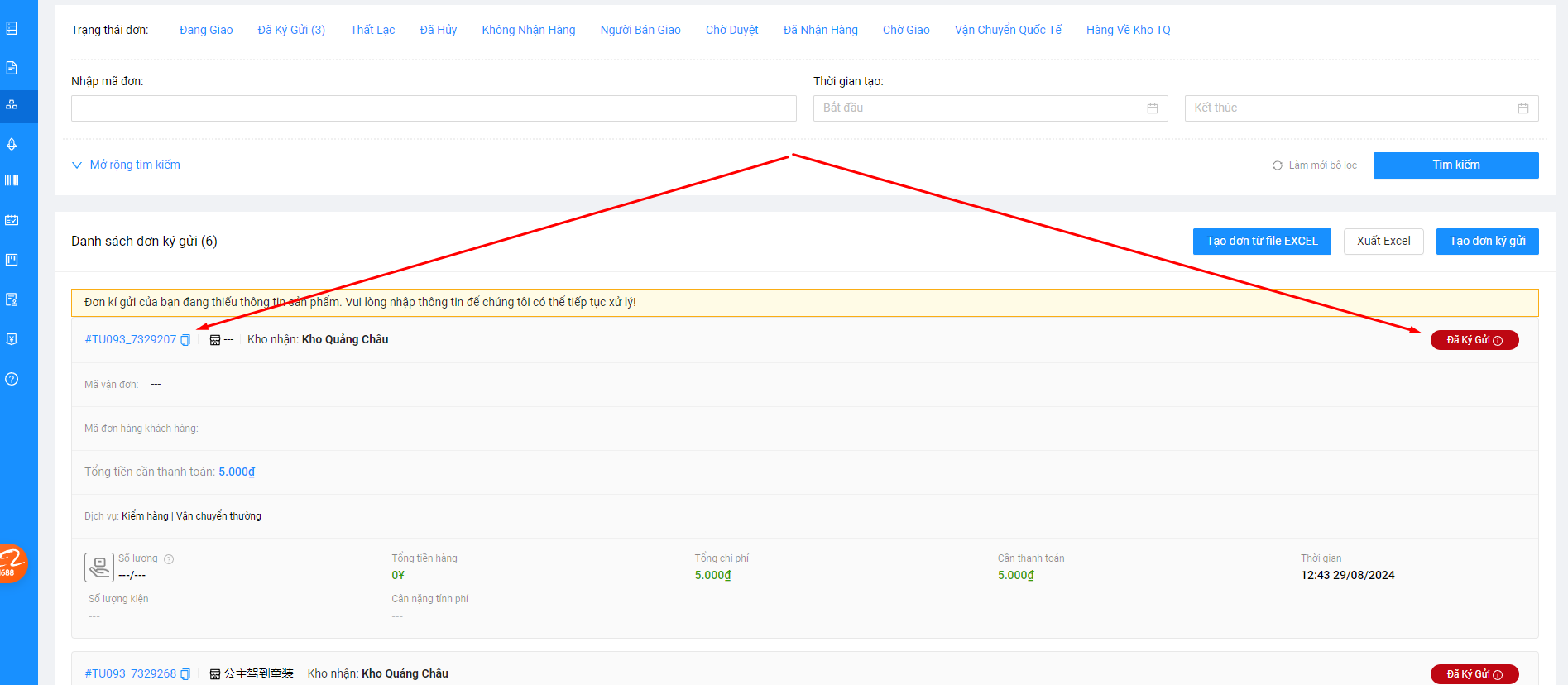Reset filters with Làm mới bộ lọc

[x=1315, y=165]
